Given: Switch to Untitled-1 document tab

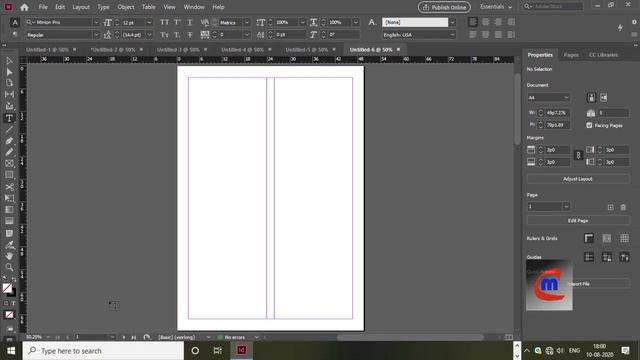Looking at the screenshot, I should (x=48, y=50).
